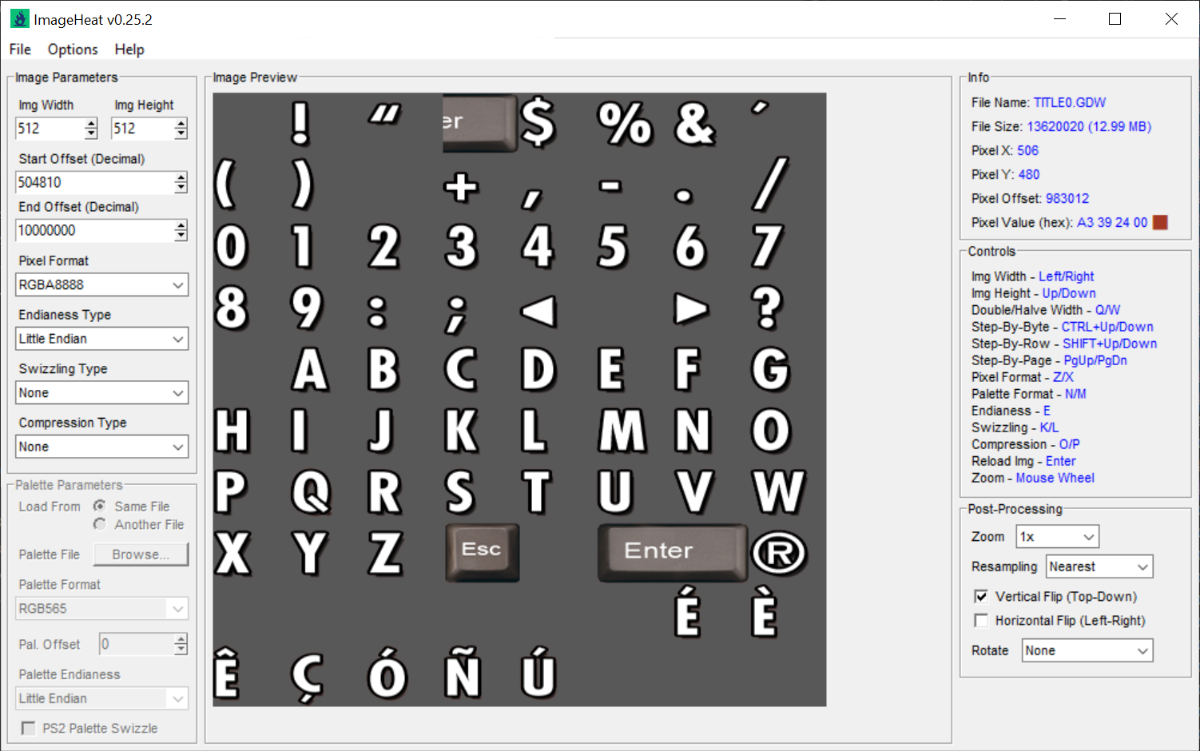Increment the Start Offset spinner up
1200x751 pixels.
(180, 178)
